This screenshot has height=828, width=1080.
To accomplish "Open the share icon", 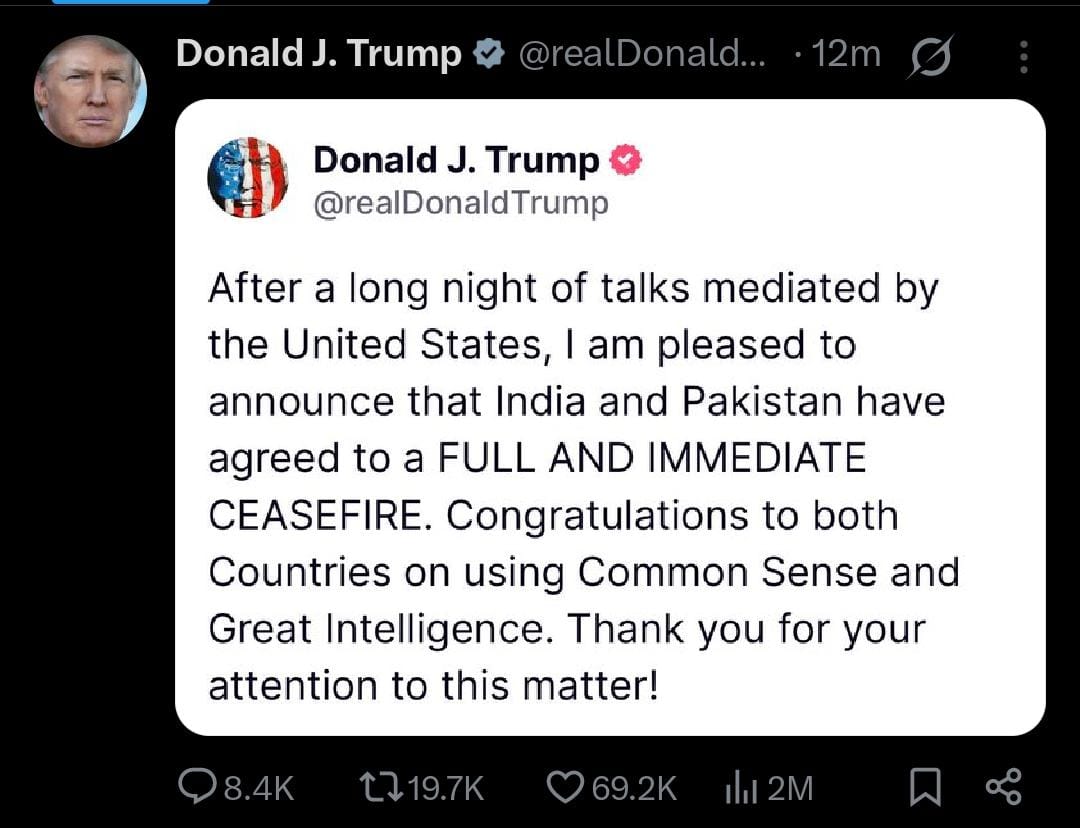I will [x=1003, y=787].
